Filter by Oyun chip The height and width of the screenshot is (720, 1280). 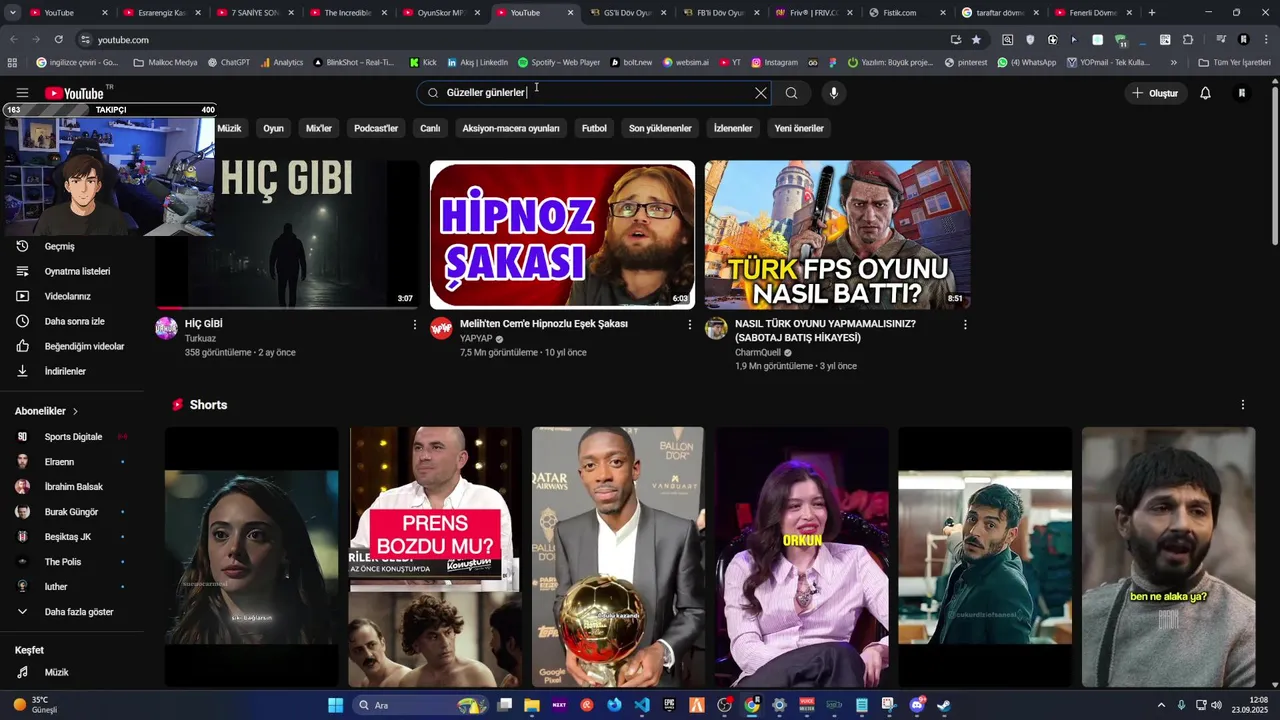pyautogui.click(x=273, y=128)
